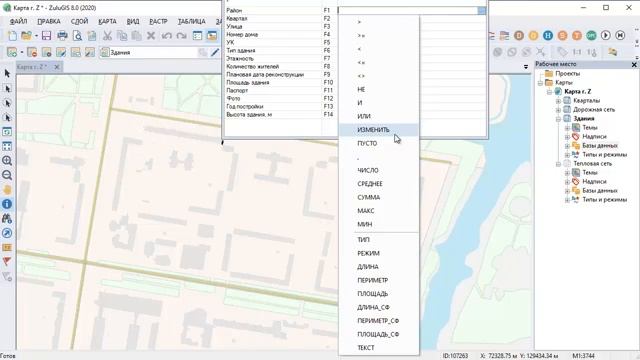
Task: Choose ПУСТО in the operator list
Action: pos(378,143)
